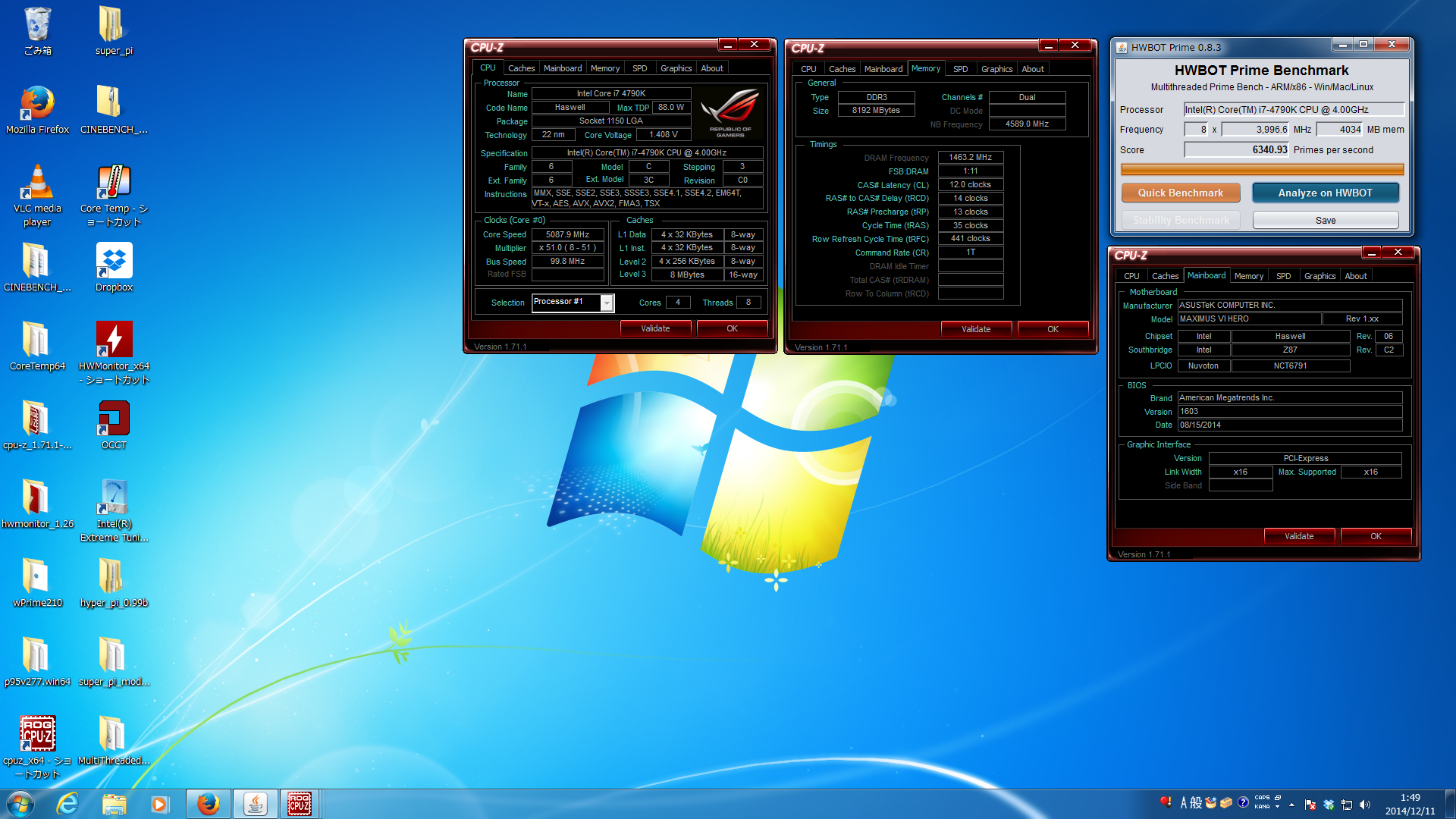Open the Mainboard tab in CPU window
Image resolution: width=1456 pixels, height=819 pixels.
[x=563, y=68]
